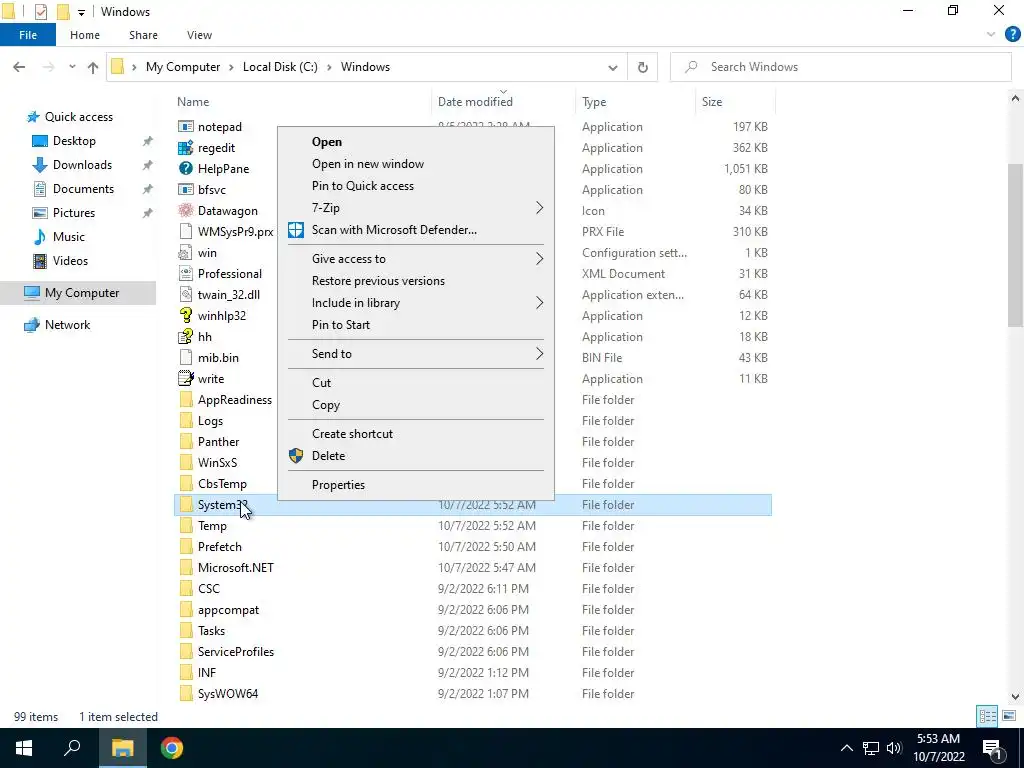
Task: Open the volume speaker tray icon
Action: pos(894,748)
